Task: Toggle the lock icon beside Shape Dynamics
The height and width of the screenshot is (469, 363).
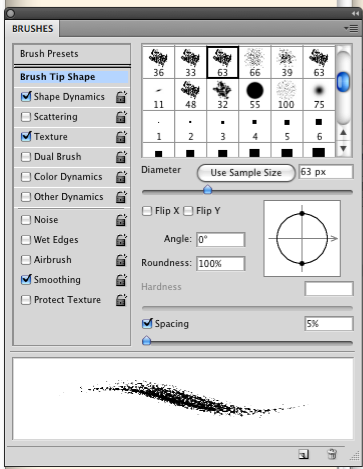Action: click(121, 97)
